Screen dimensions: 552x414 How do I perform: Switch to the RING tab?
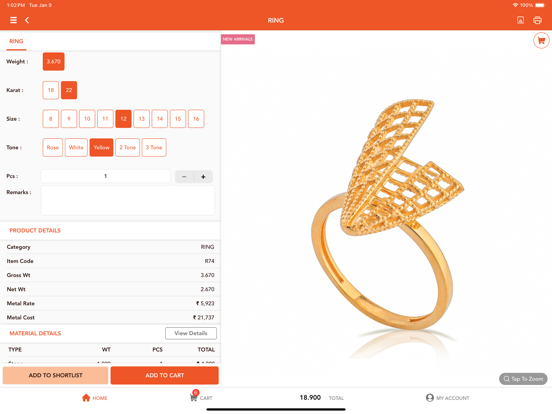pyautogui.click(x=16, y=41)
